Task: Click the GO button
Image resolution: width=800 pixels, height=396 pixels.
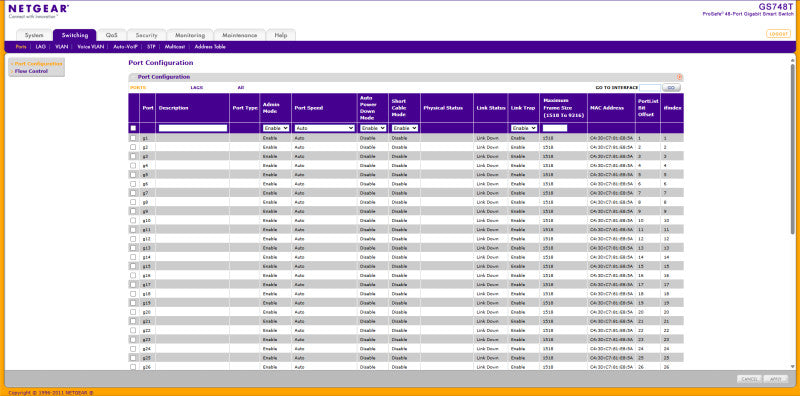Action: click(x=671, y=88)
